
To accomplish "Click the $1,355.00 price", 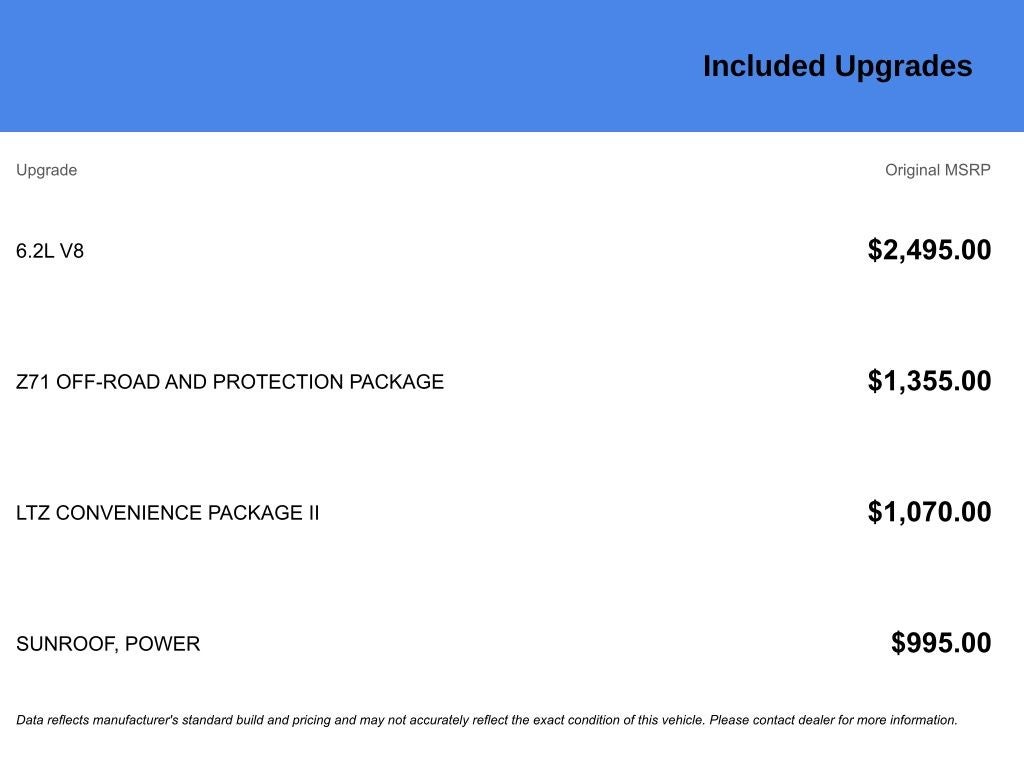I will [929, 381].
